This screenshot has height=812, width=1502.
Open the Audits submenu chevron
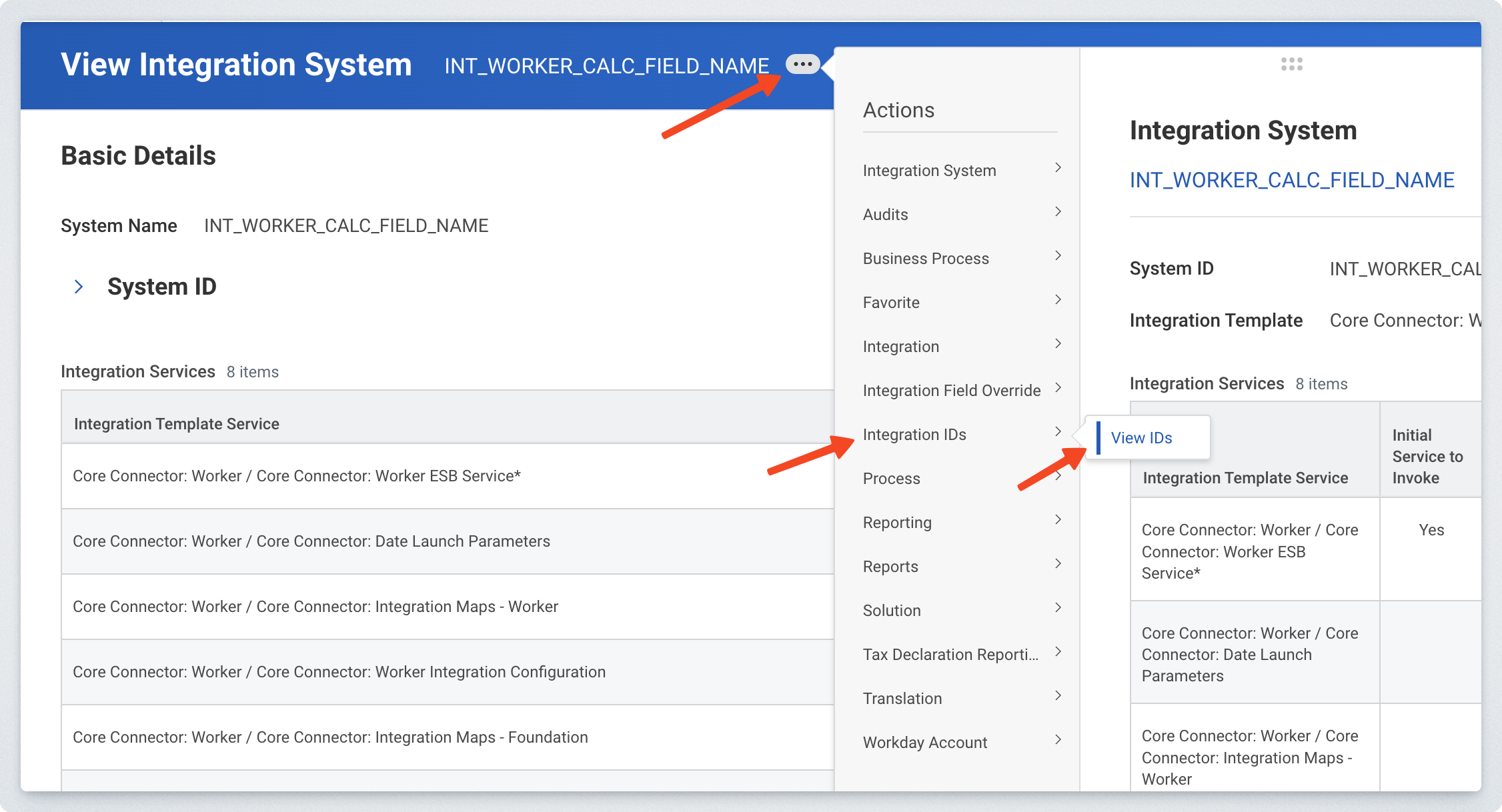pyautogui.click(x=1058, y=212)
